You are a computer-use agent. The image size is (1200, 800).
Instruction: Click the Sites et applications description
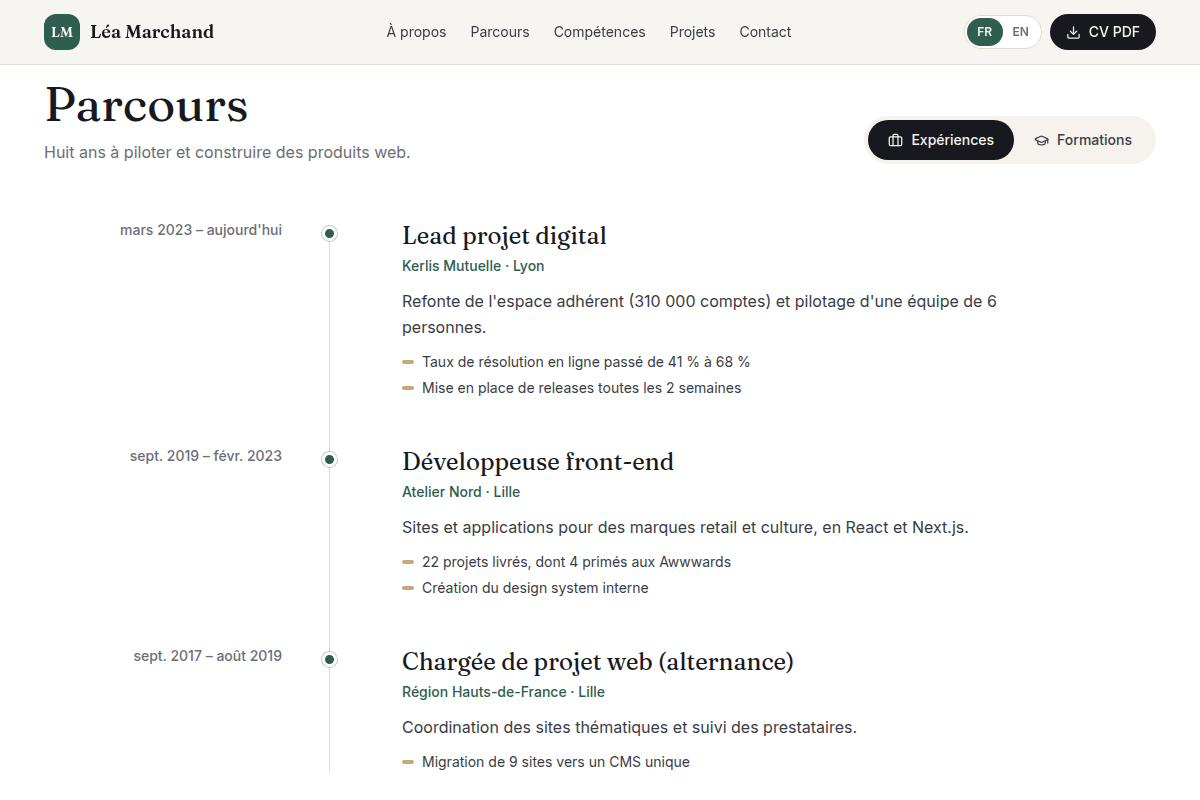tap(685, 527)
